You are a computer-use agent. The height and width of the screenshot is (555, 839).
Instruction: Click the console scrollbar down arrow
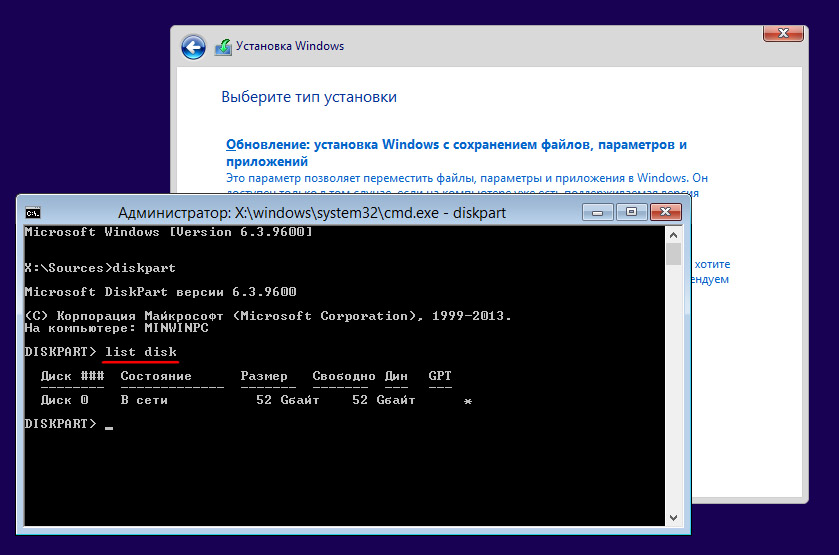(674, 518)
